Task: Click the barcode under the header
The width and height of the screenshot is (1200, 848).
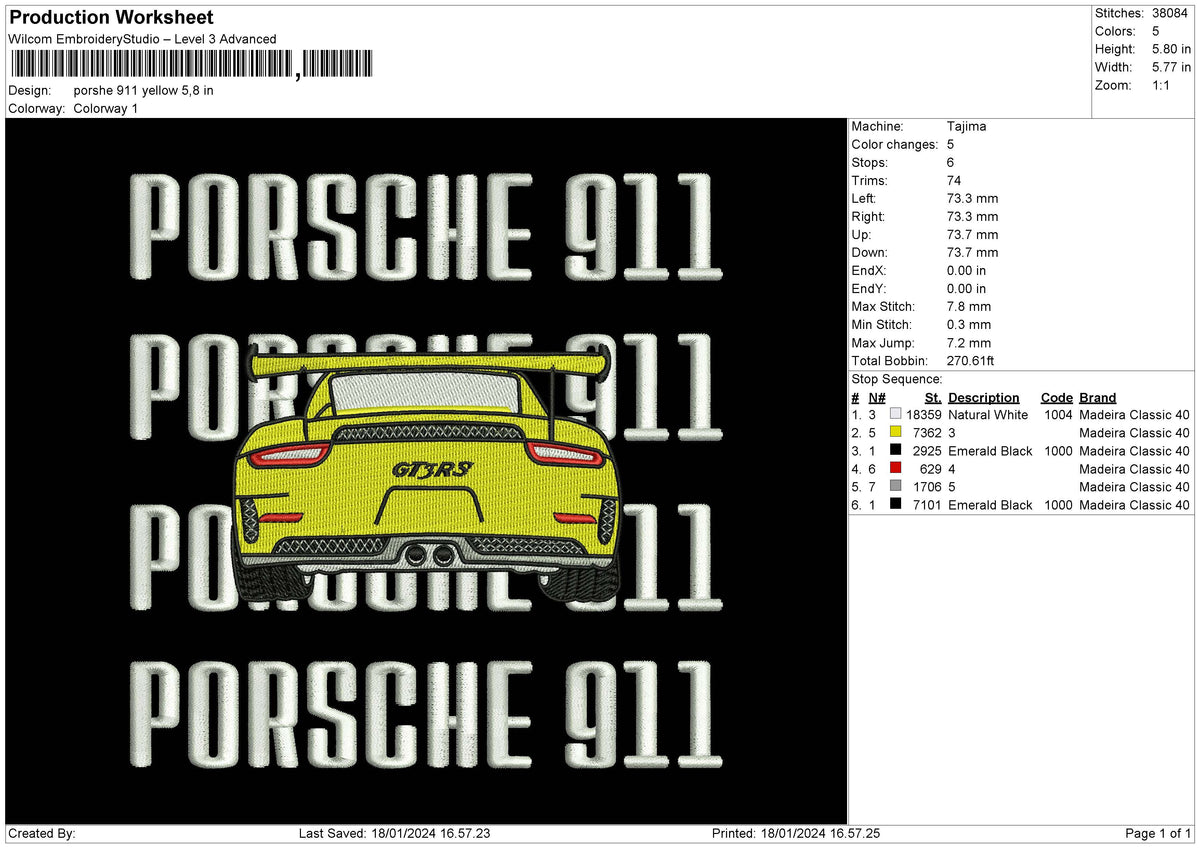Action: coord(190,66)
